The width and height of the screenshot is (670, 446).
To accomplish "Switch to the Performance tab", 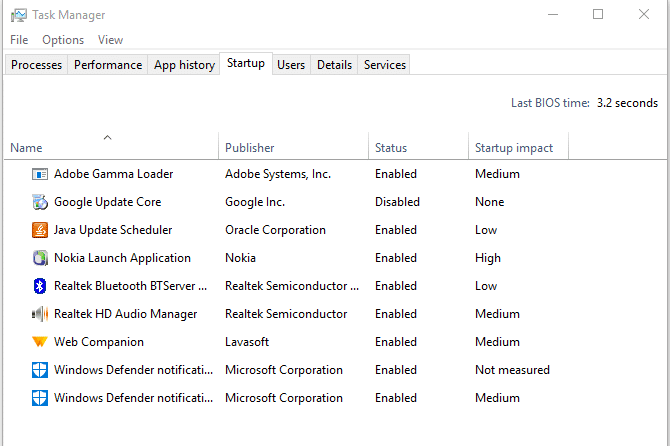I will coord(108,65).
